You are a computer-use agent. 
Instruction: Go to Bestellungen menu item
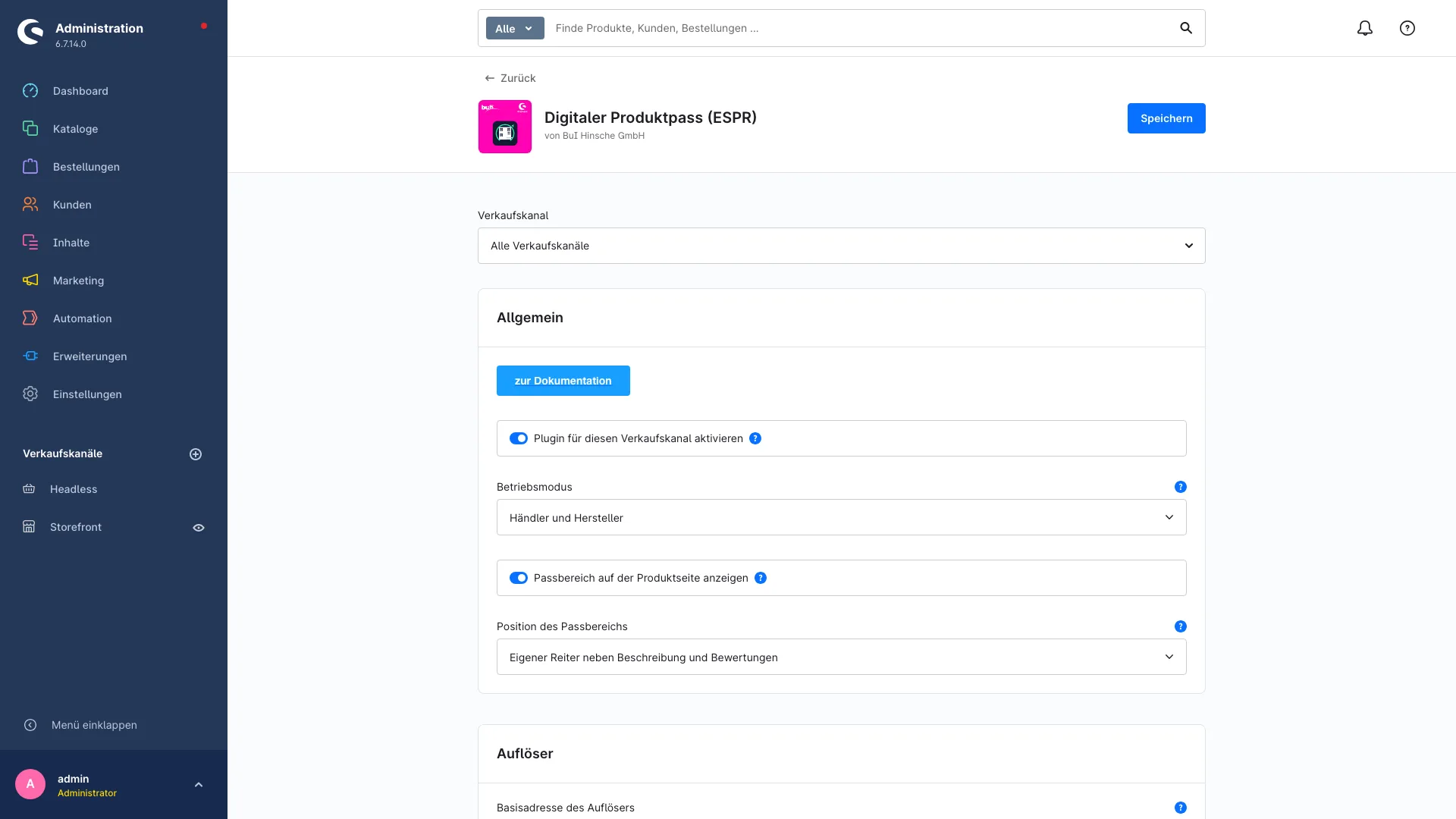[x=86, y=167]
